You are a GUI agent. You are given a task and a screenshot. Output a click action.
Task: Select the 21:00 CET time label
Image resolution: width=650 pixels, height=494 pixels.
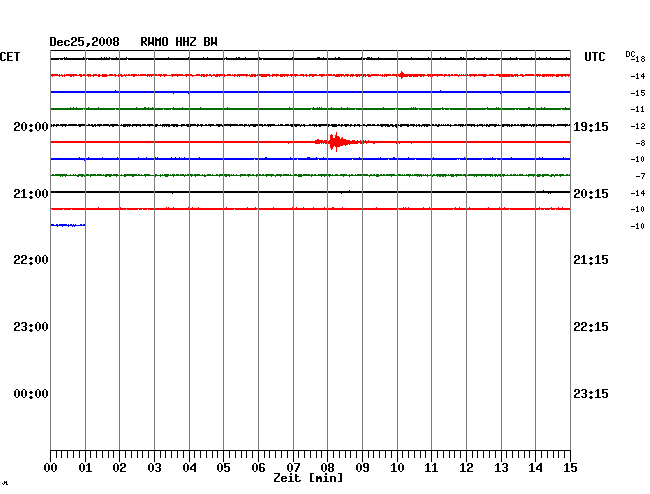click(31, 194)
